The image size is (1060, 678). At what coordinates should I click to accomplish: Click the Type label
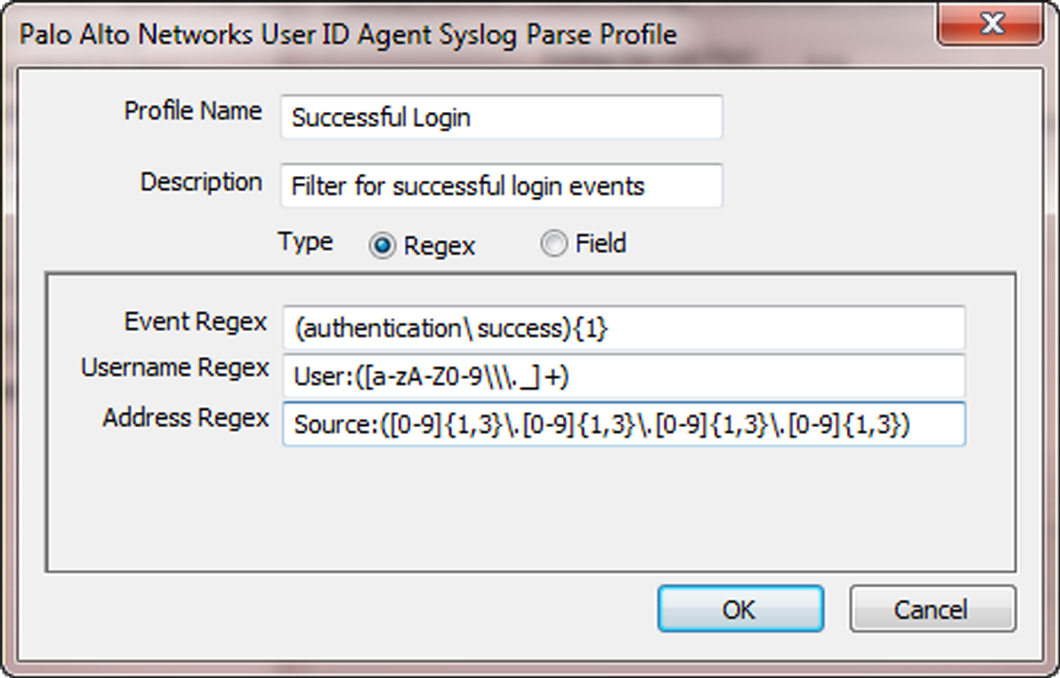[x=306, y=243]
